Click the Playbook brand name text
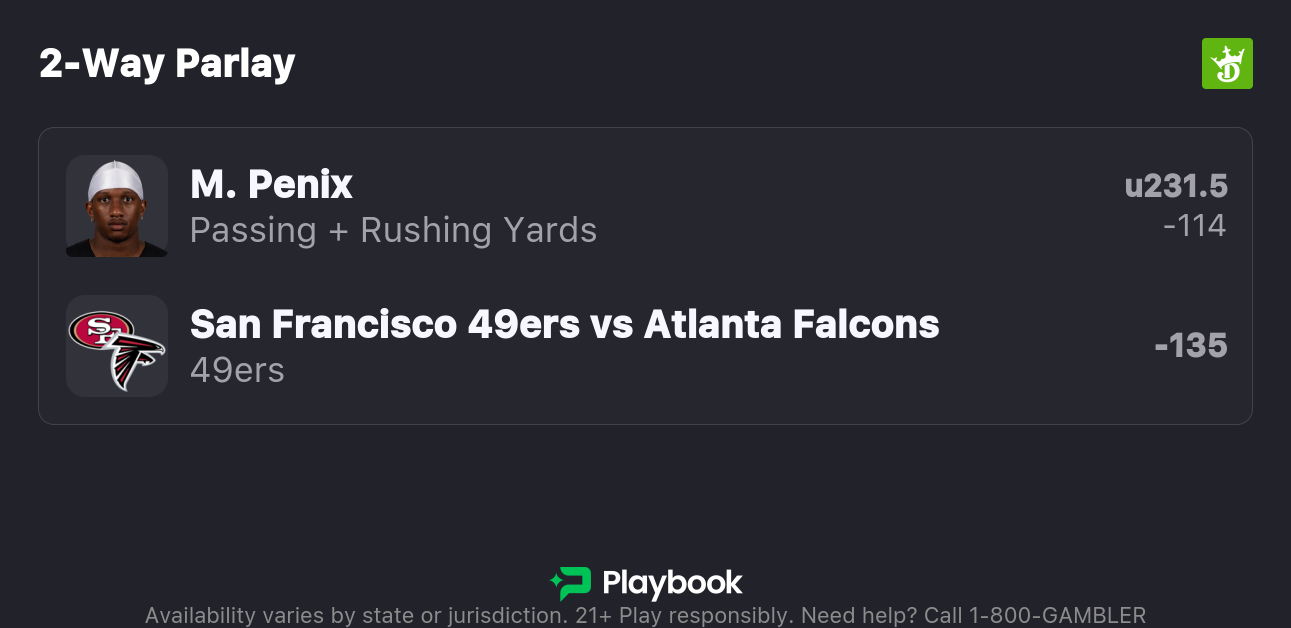This screenshot has height=628, width=1291. point(672,583)
